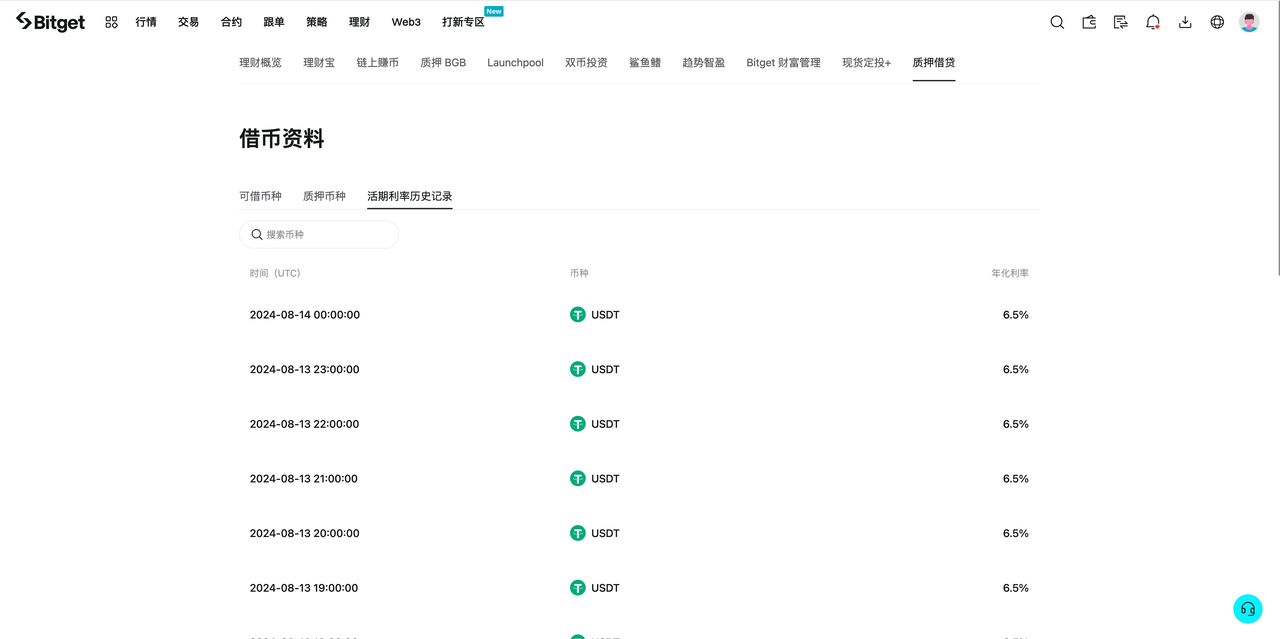This screenshot has width=1280, height=639.
Task: Open the 双币投资 tab
Action: [x=586, y=62]
